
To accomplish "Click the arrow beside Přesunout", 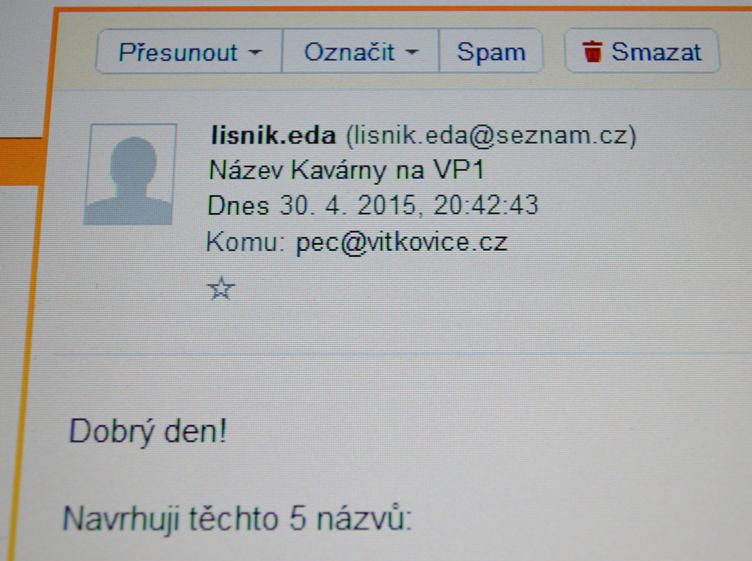I will point(256,52).
